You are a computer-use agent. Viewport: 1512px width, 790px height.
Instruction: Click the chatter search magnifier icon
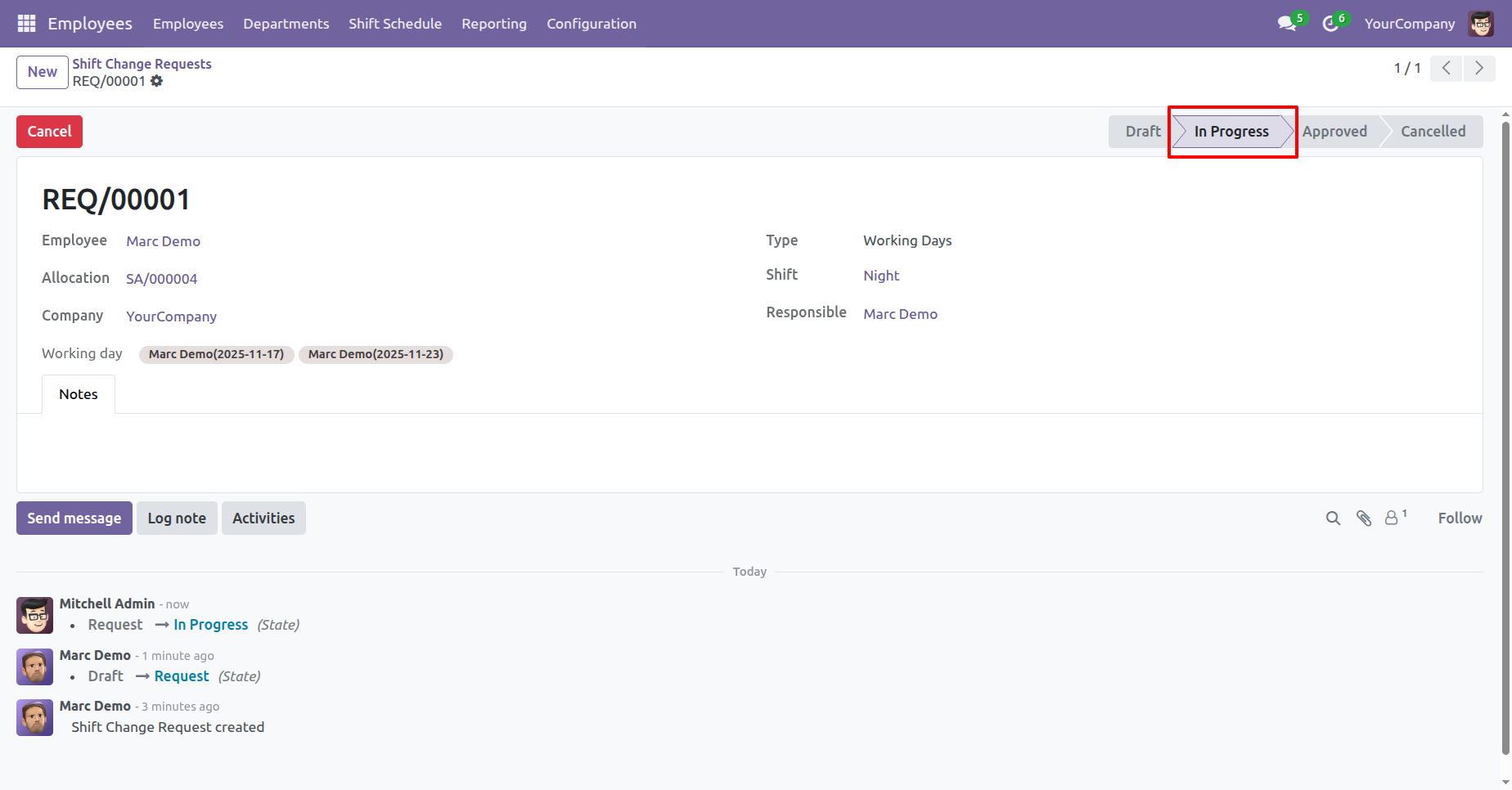click(1333, 518)
